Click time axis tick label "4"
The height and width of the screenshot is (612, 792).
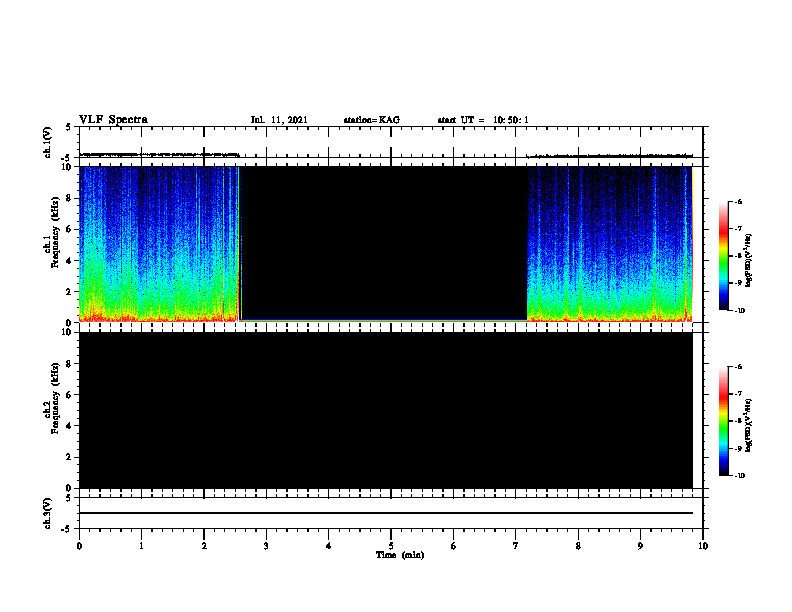329,546
